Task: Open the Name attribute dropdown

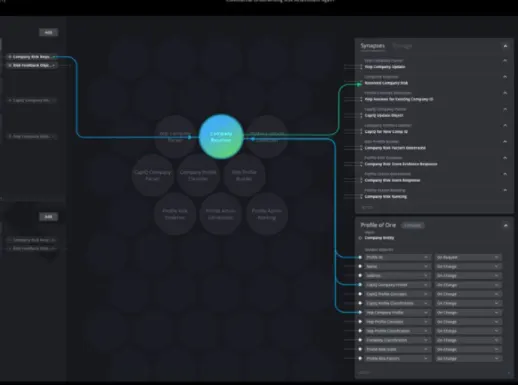Action: tap(397, 266)
